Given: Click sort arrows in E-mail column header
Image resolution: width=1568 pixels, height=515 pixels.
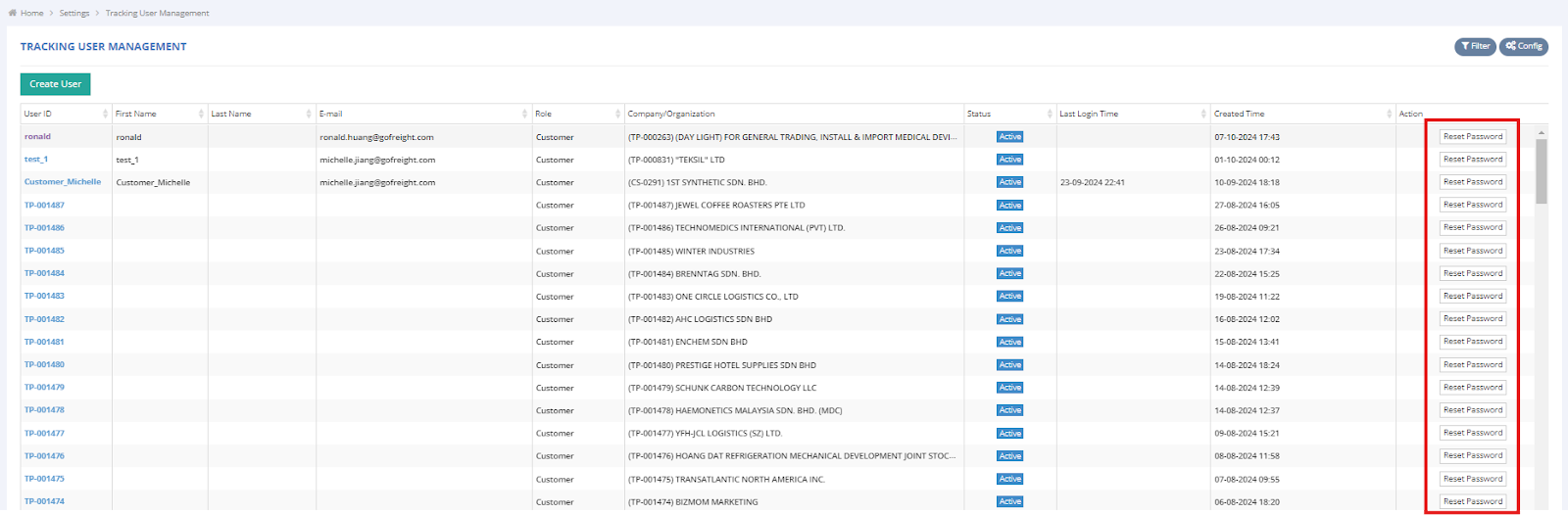Looking at the screenshot, I should tap(525, 115).
